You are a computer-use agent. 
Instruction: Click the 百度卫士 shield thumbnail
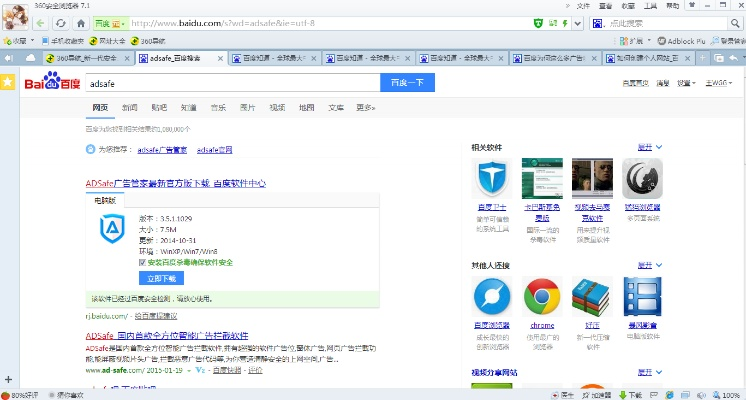tap(492, 178)
